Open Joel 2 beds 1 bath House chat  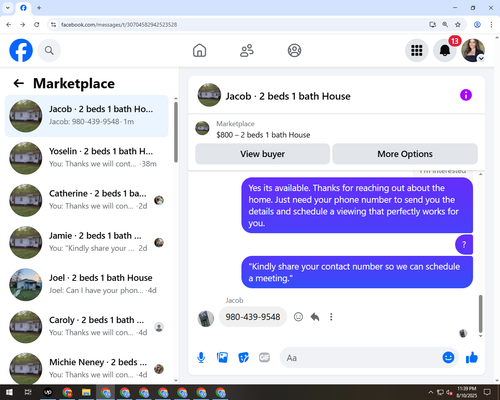click(87, 284)
